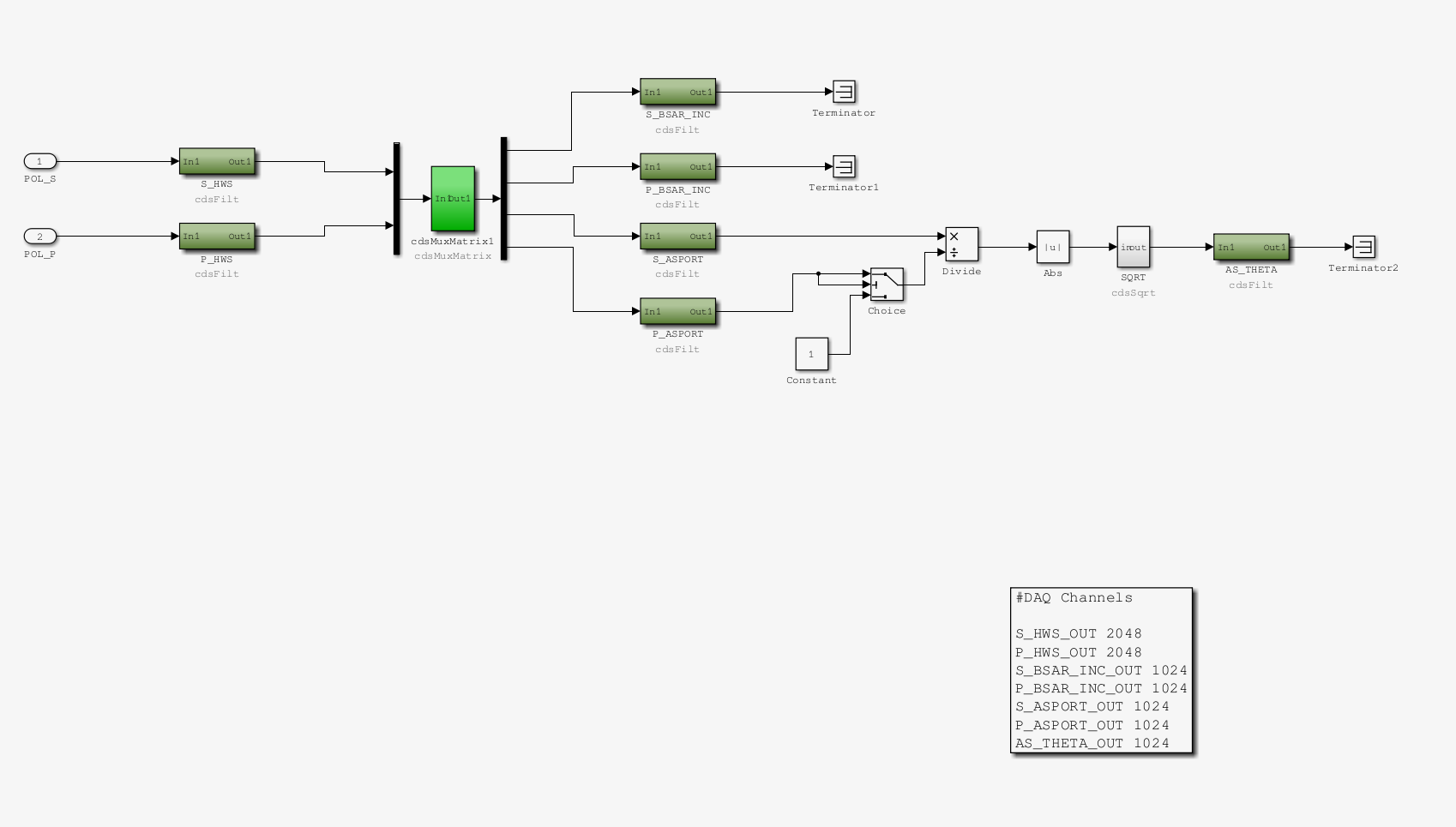The width and height of the screenshot is (1456, 827).
Task: Select the Constant block with value 1
Action: [x=811, y=354]
